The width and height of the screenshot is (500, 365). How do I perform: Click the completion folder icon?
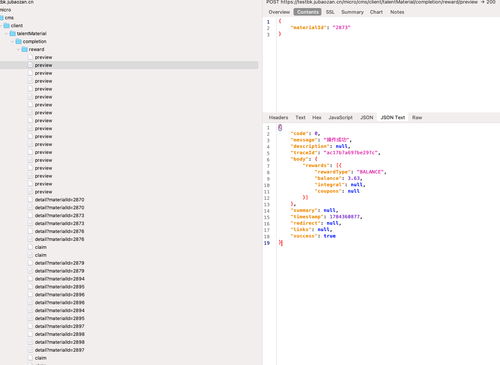point(19,41)
